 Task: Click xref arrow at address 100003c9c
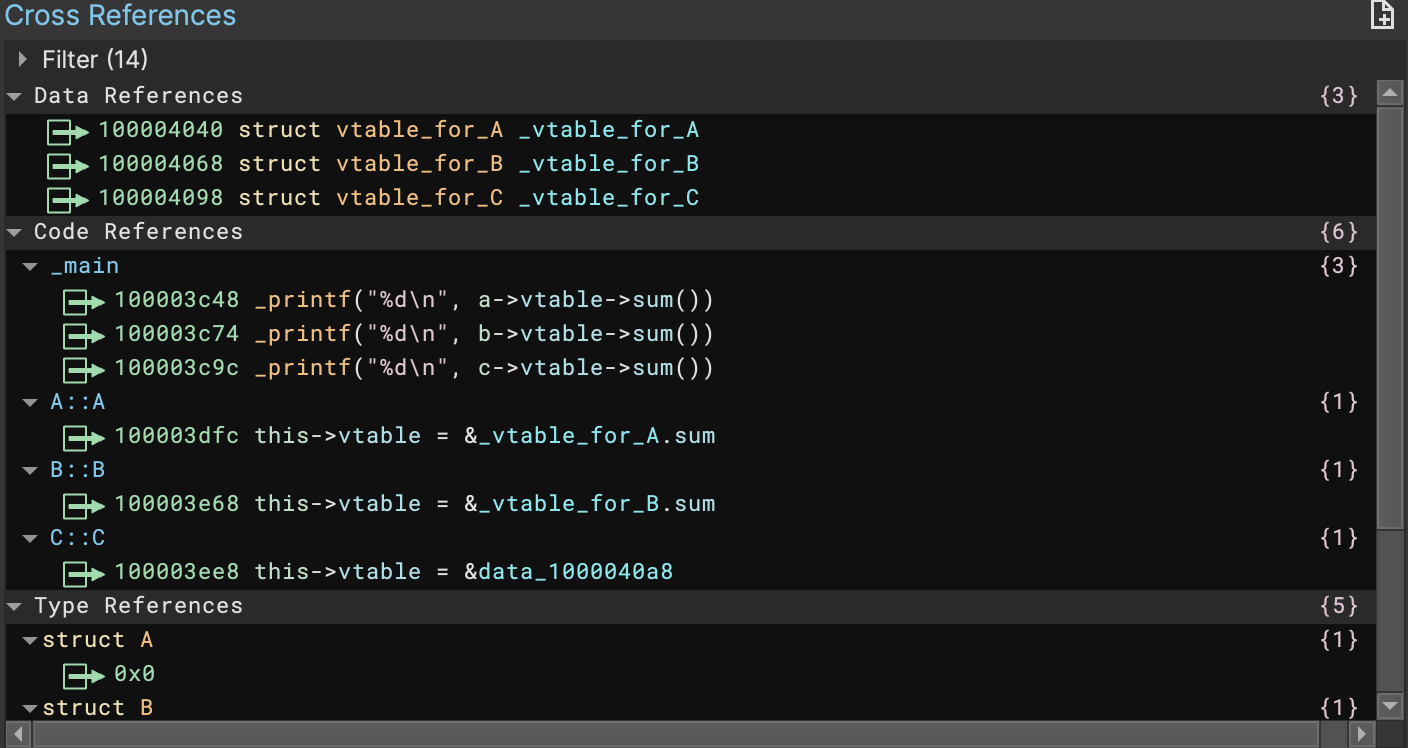point(83,369)
